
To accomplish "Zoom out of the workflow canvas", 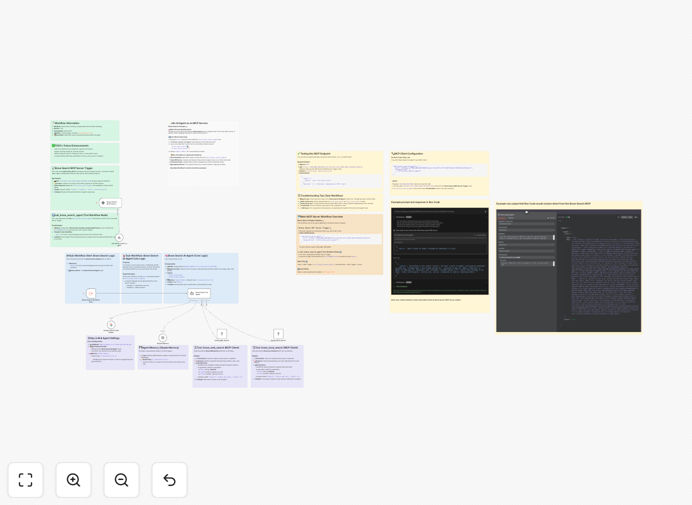I will [121, 480].
